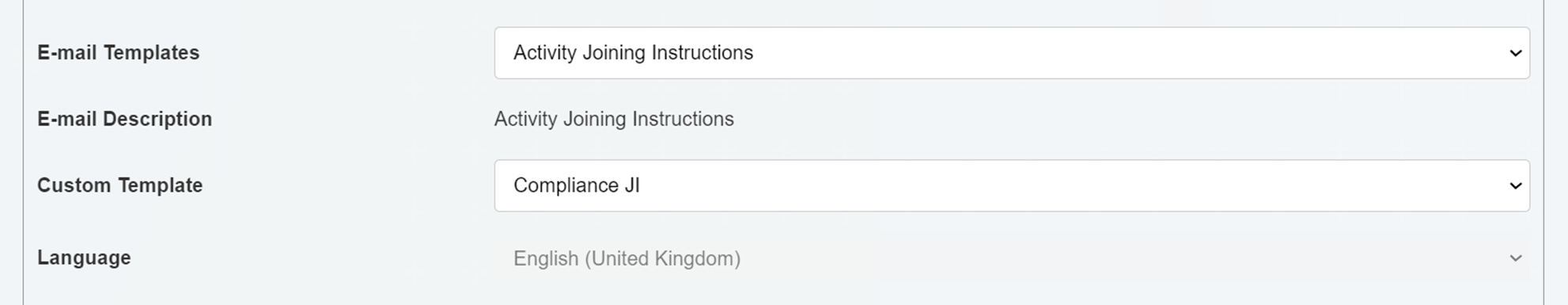The height and width of the screenshot is (305, 1568).
Task: Open the disabled Language dropdown
Action: click(1012, 258)
